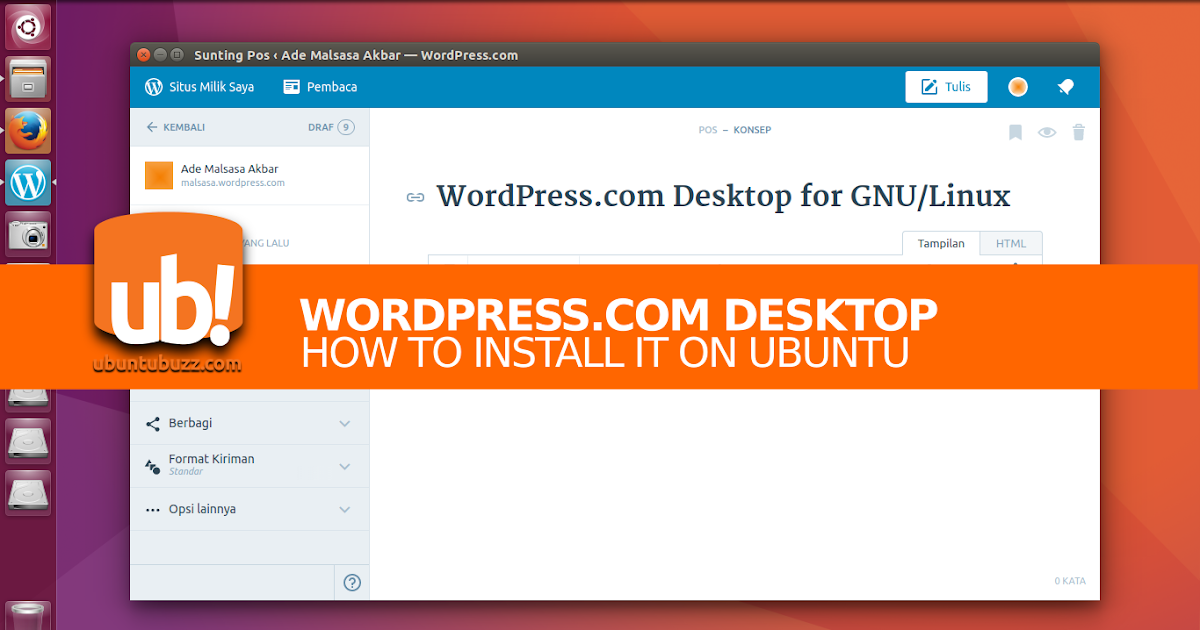This screenshot has width=1200, height=630.
Task: Open user profile avatar in header
Action: tap(1018, 87)
